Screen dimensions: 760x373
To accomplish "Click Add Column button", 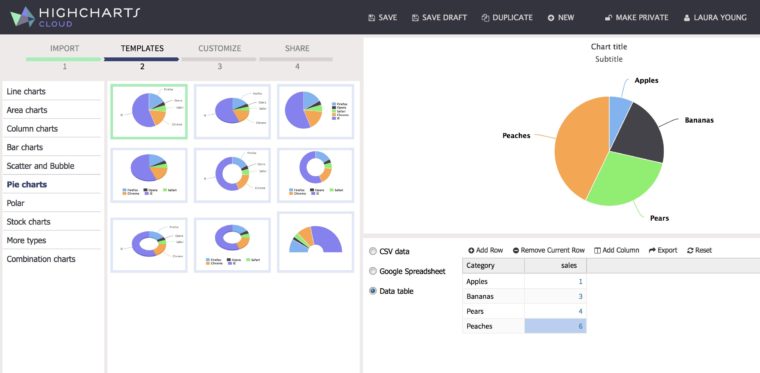I will coord(617,250).
